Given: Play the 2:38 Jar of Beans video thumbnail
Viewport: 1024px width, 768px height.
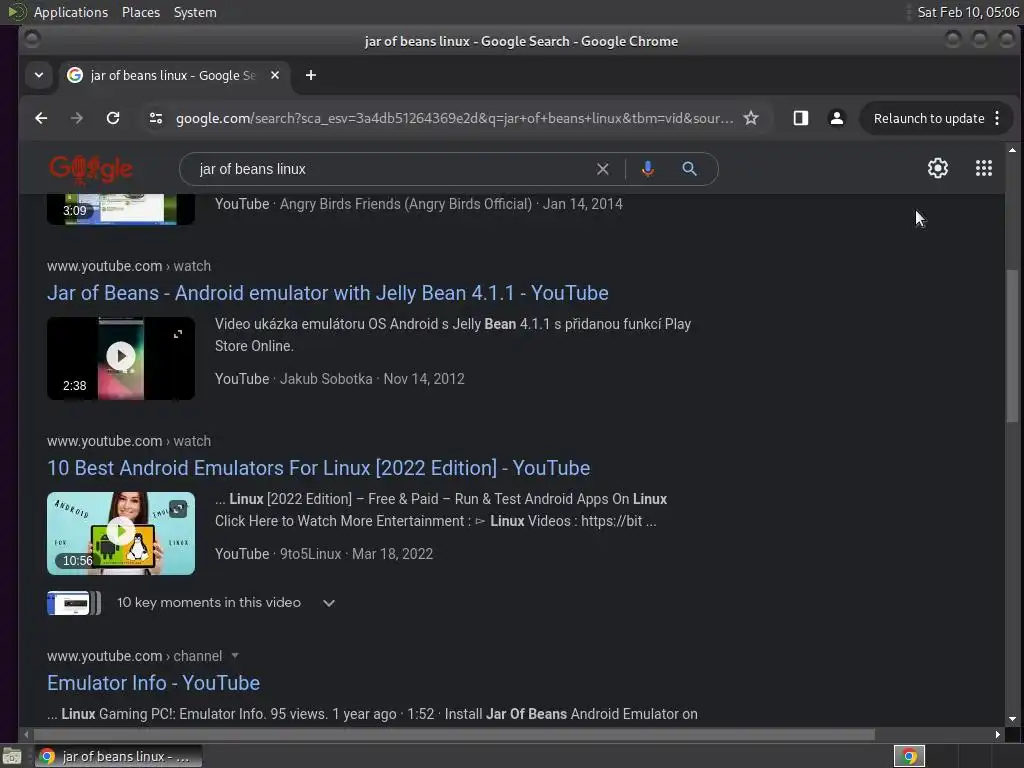Looking at the screenshot, I should pyautogui.click(x=121, y=358).
